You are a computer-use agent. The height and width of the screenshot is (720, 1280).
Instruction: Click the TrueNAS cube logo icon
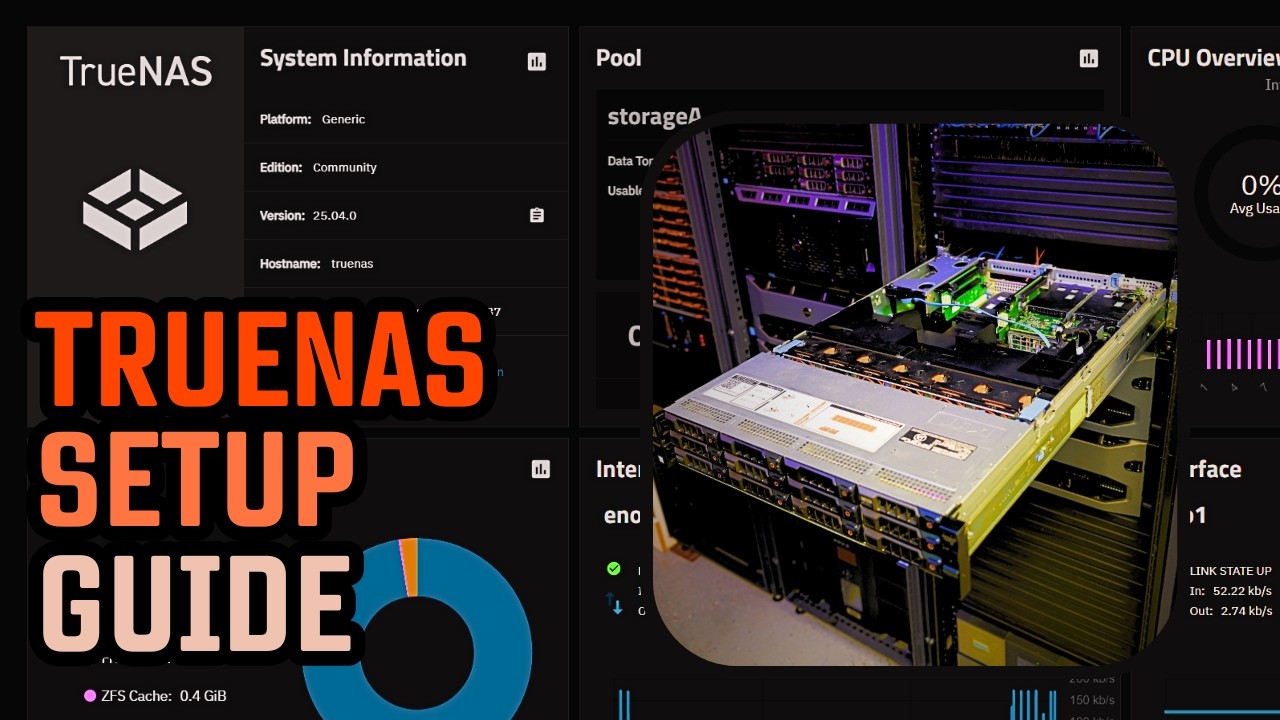point(135,209)
